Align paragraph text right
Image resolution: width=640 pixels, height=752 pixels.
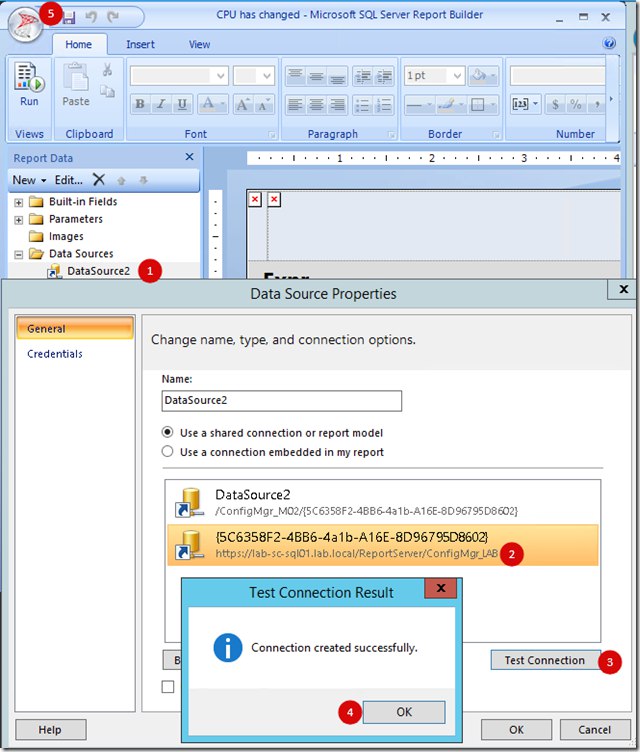click(337, 104)
